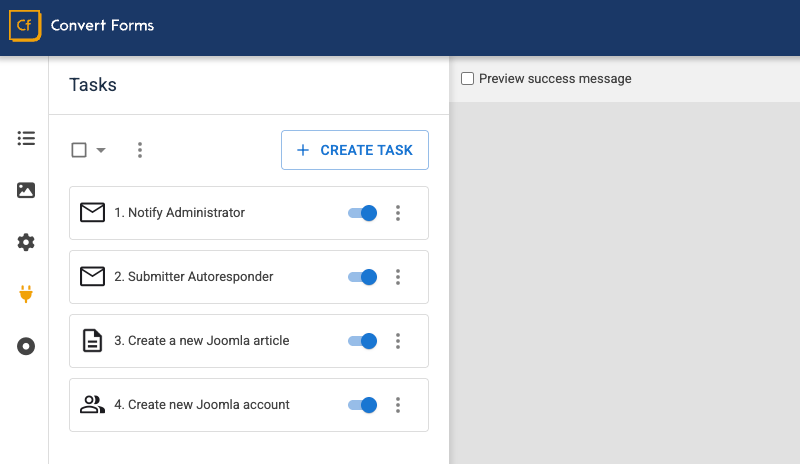Open Notify Administrator three-dot menu

(398, 213)
